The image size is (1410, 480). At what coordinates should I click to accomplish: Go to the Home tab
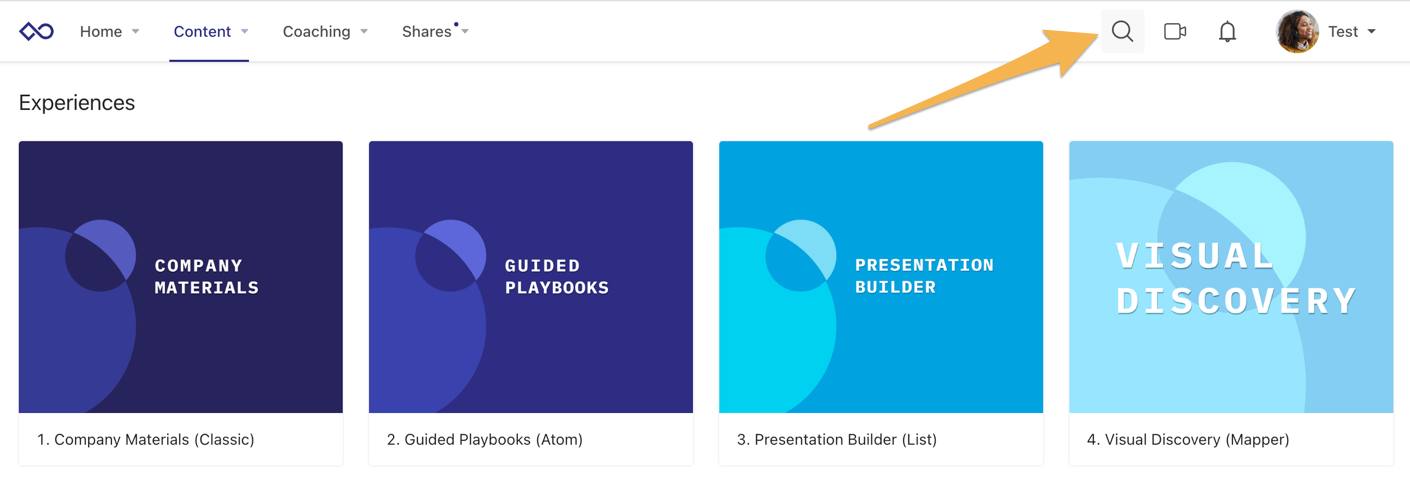tap(101, 32)
